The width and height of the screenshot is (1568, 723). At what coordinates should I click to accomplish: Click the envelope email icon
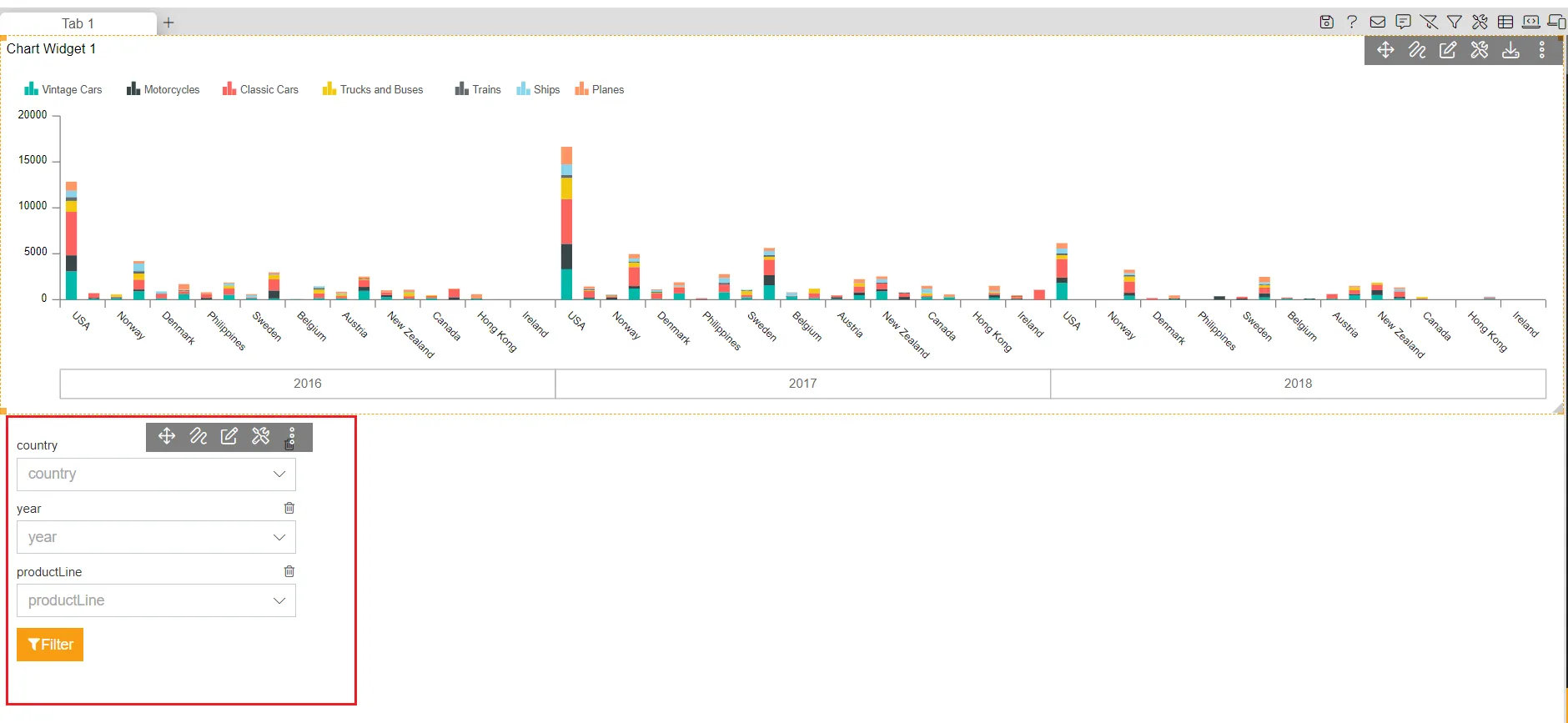1378,23
